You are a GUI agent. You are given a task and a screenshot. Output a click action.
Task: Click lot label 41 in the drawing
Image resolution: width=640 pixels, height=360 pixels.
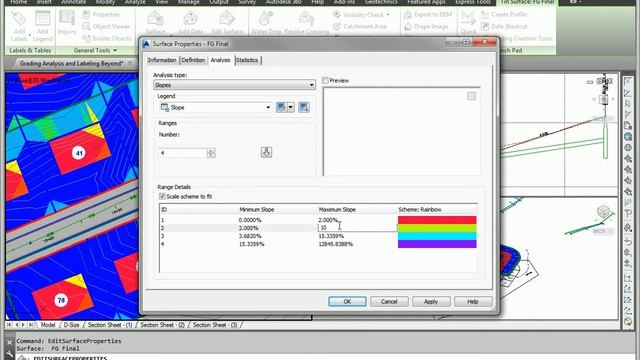(79, 153)
